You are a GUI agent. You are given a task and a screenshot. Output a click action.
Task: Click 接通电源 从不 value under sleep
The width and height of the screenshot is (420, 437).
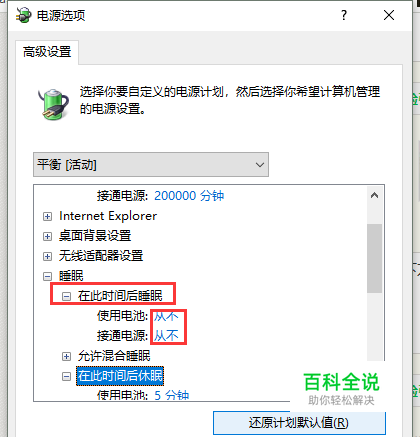166,335
